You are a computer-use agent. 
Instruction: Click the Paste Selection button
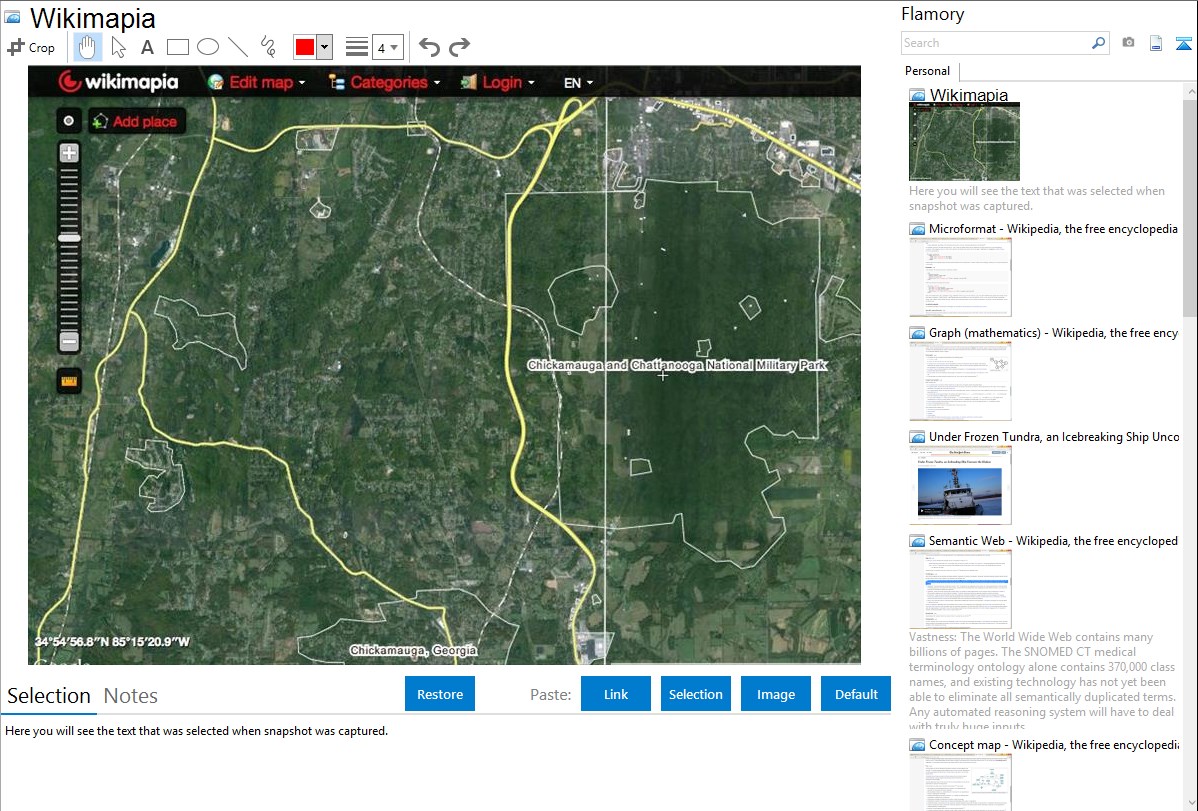[x=695, y=694]
